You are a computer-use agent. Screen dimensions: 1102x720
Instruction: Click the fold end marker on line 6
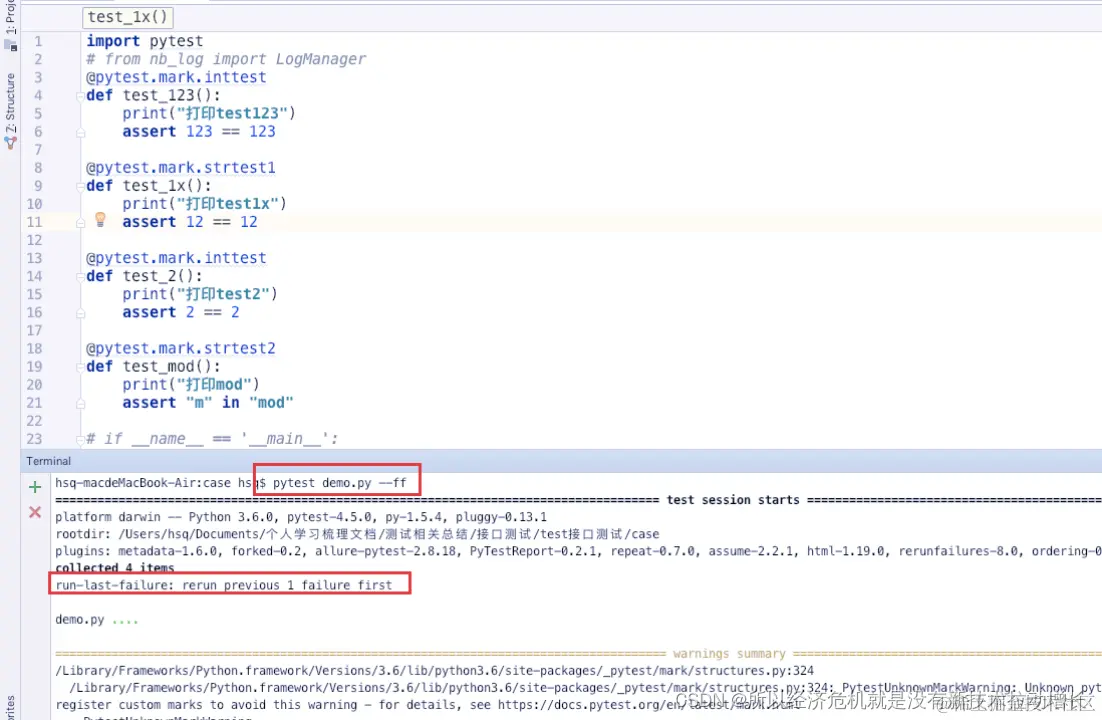coord(80,132)
